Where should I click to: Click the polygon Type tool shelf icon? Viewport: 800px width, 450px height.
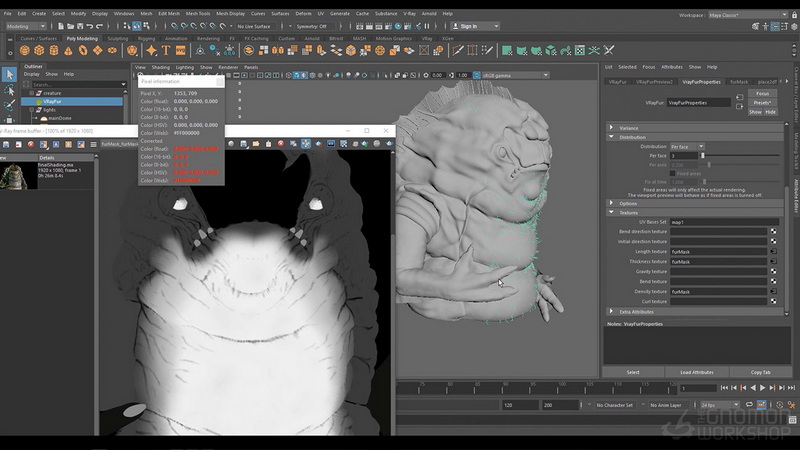tap(166, 51)
